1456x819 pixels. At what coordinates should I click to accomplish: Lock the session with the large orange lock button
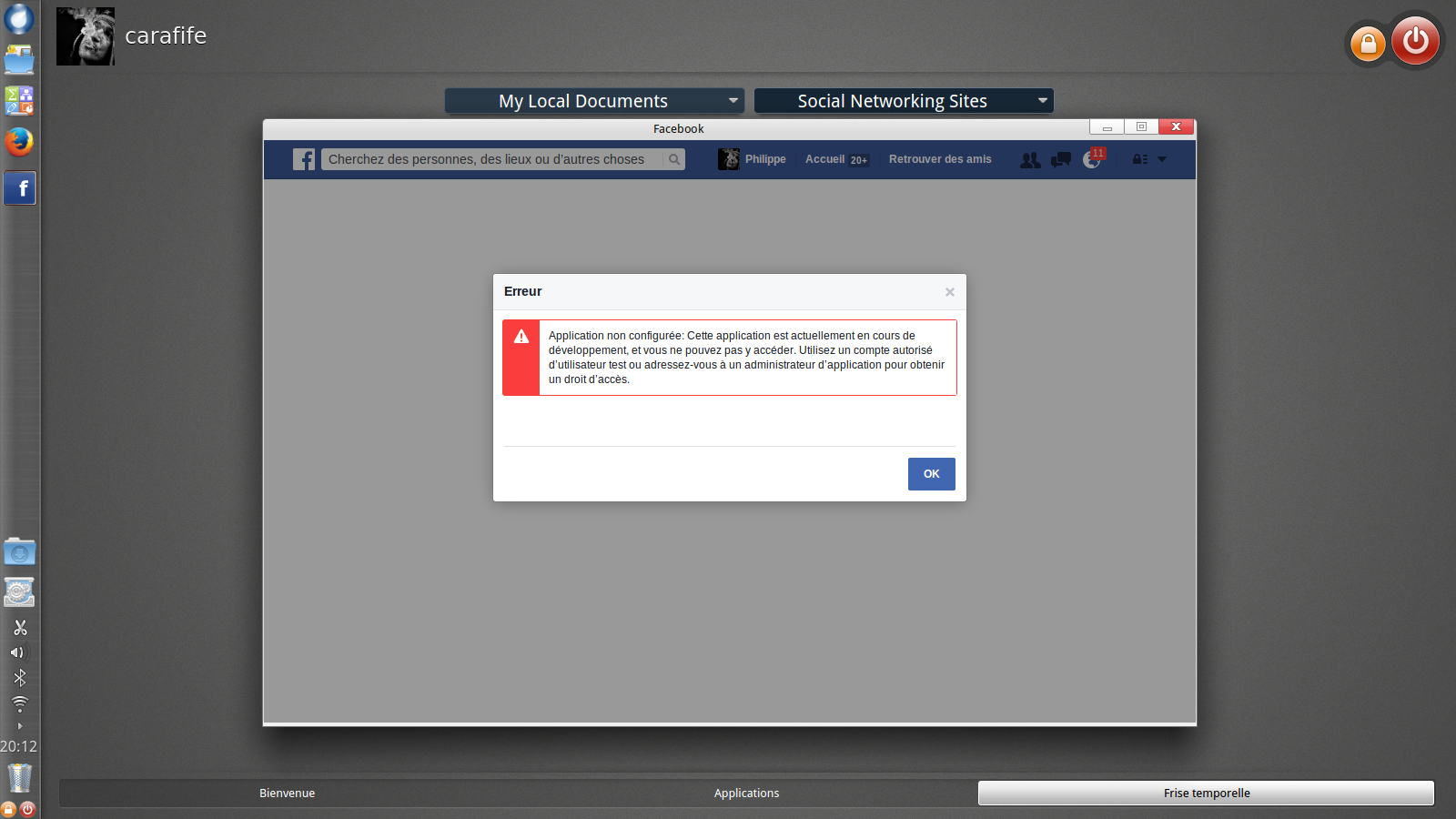1368,44
